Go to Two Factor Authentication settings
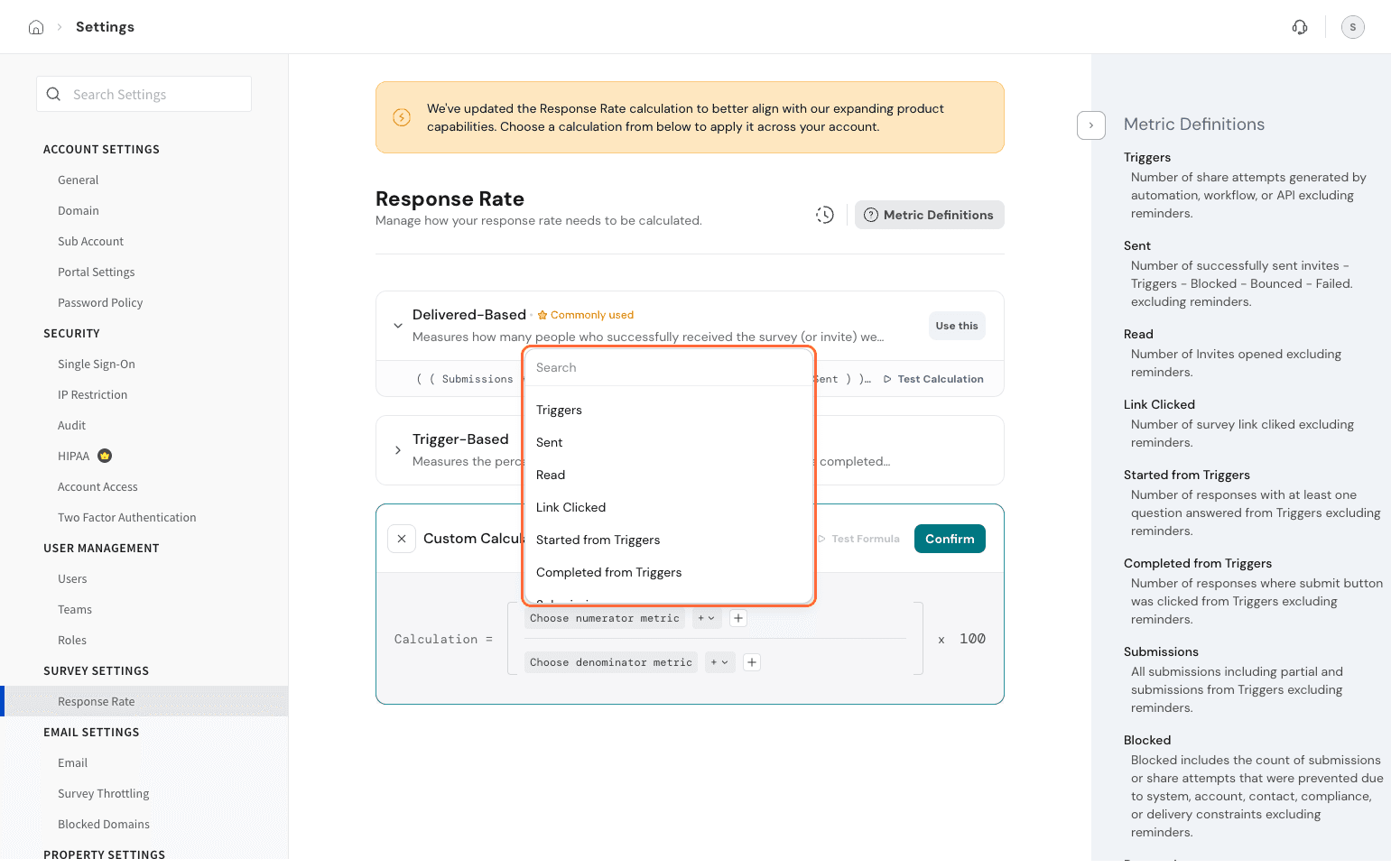Image resolution: width=1391 pixels, height=868 pixels. click(x=126, y=517)
